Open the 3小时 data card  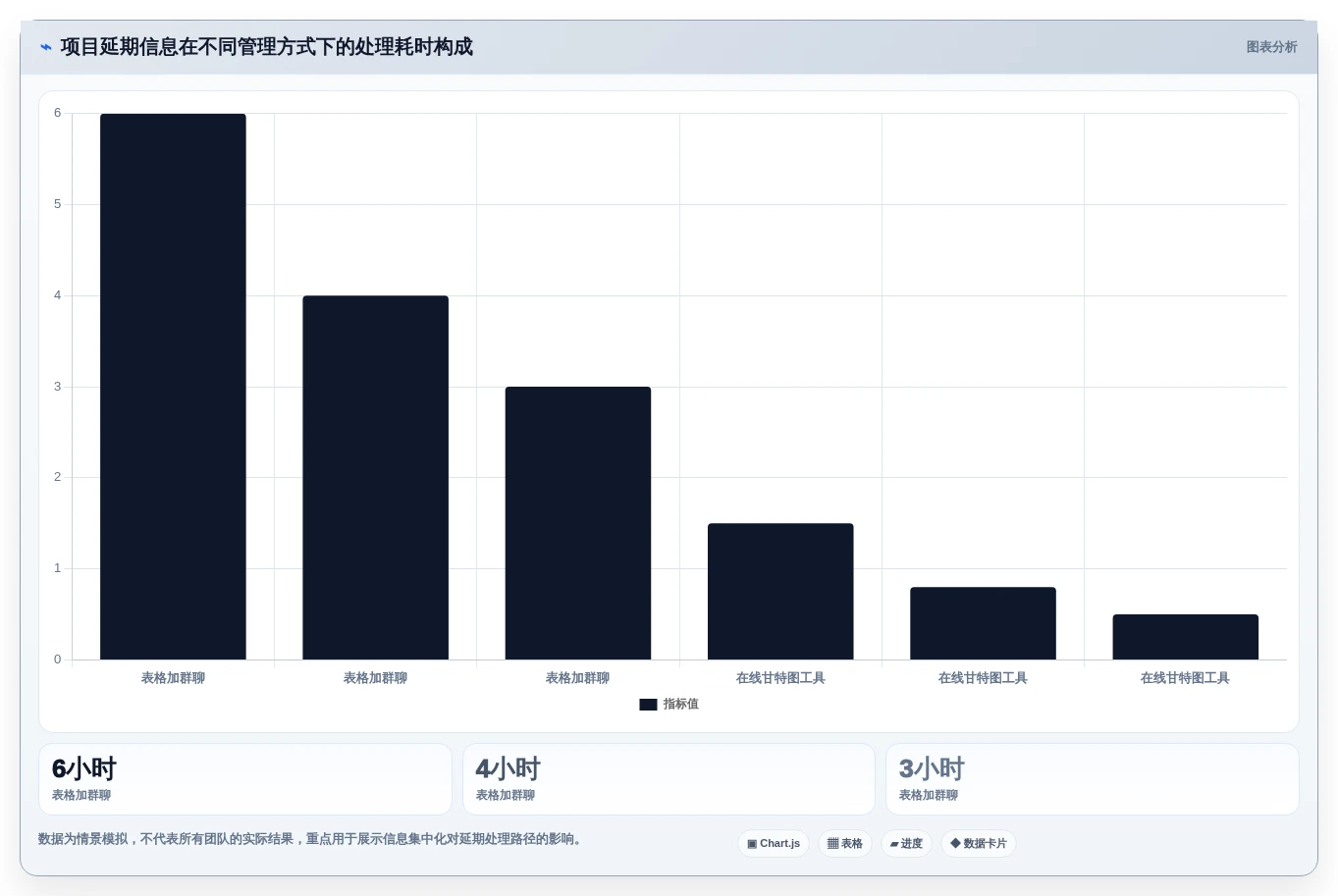(1092, 779)
